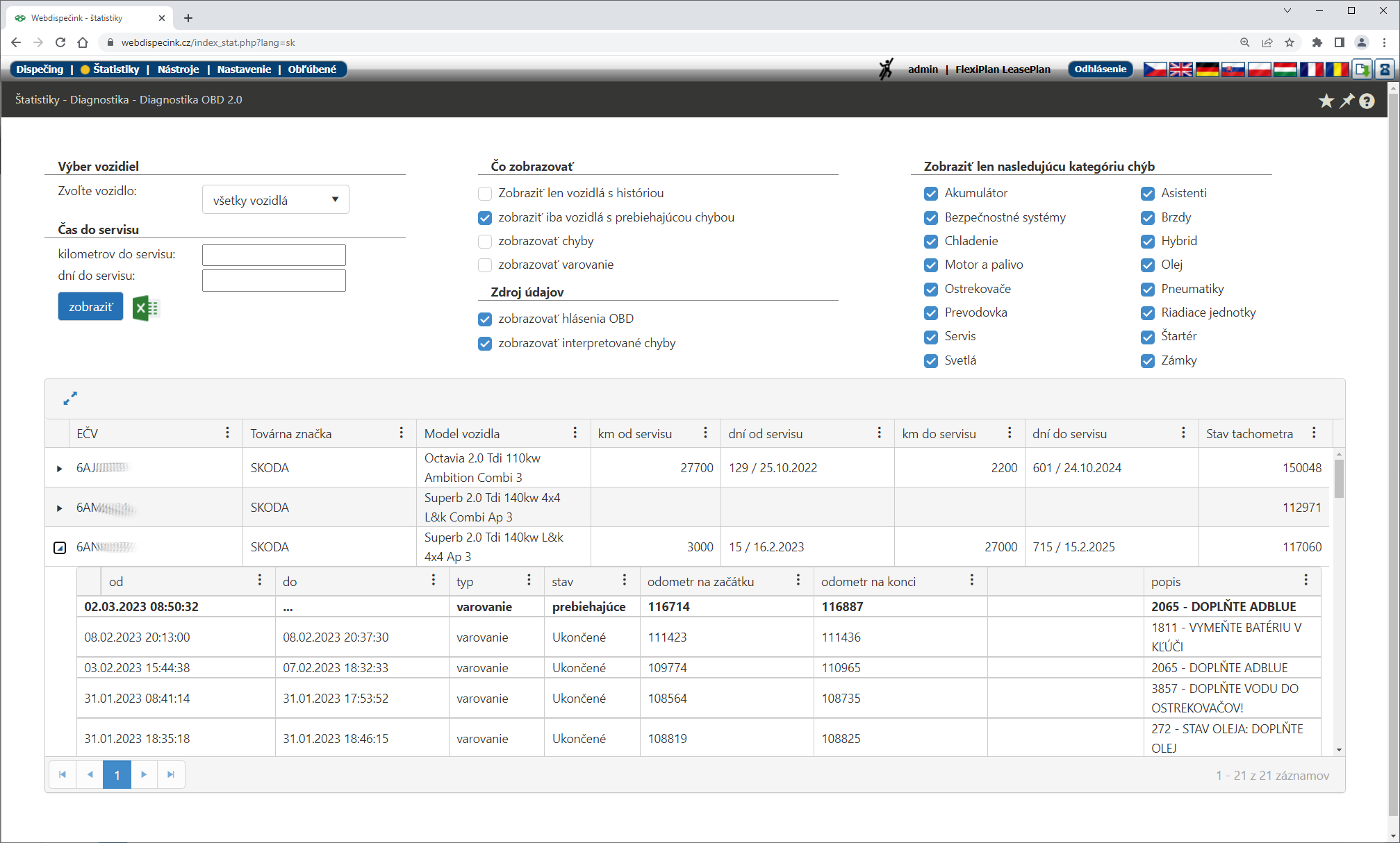Uncheck the Akumulátor category
Viewport: 1400px width, 843px height.
click(931, 194)
